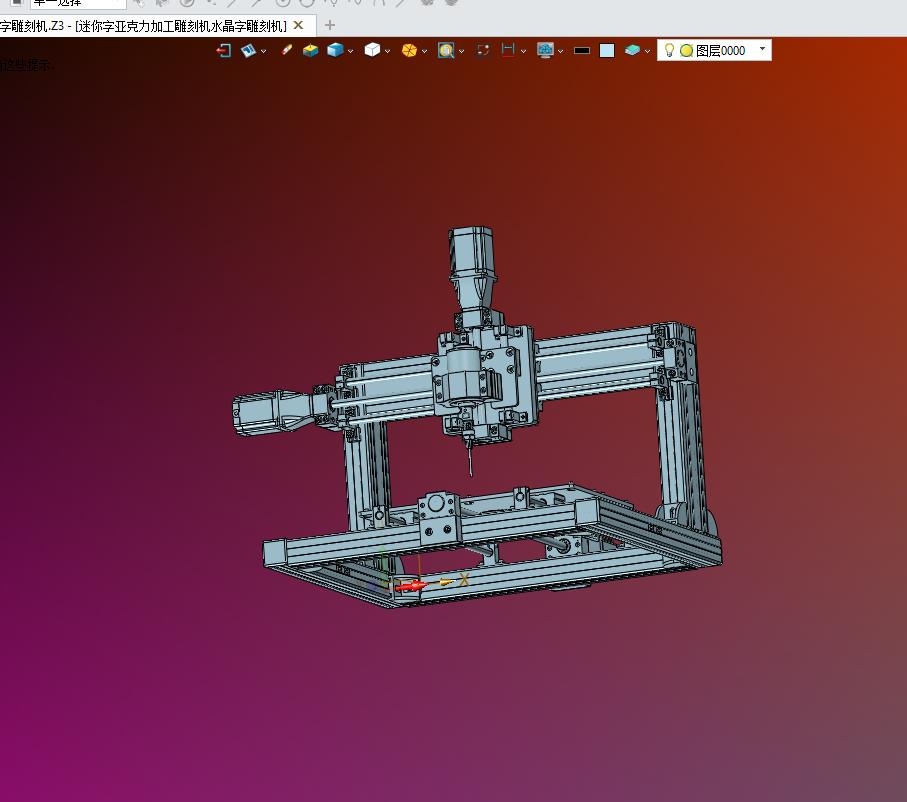Expand the dropdown arrow beside the magnifier icon

click(461, 51)
